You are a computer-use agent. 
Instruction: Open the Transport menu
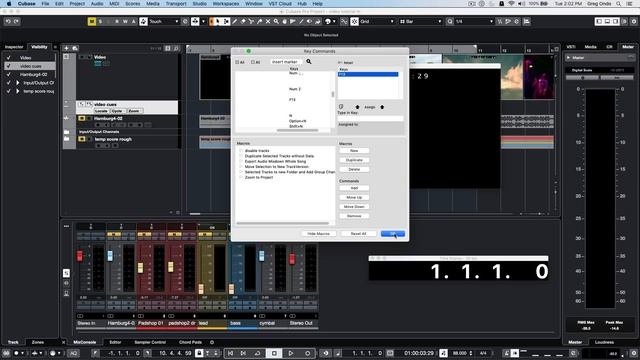[x=176, y=4]
